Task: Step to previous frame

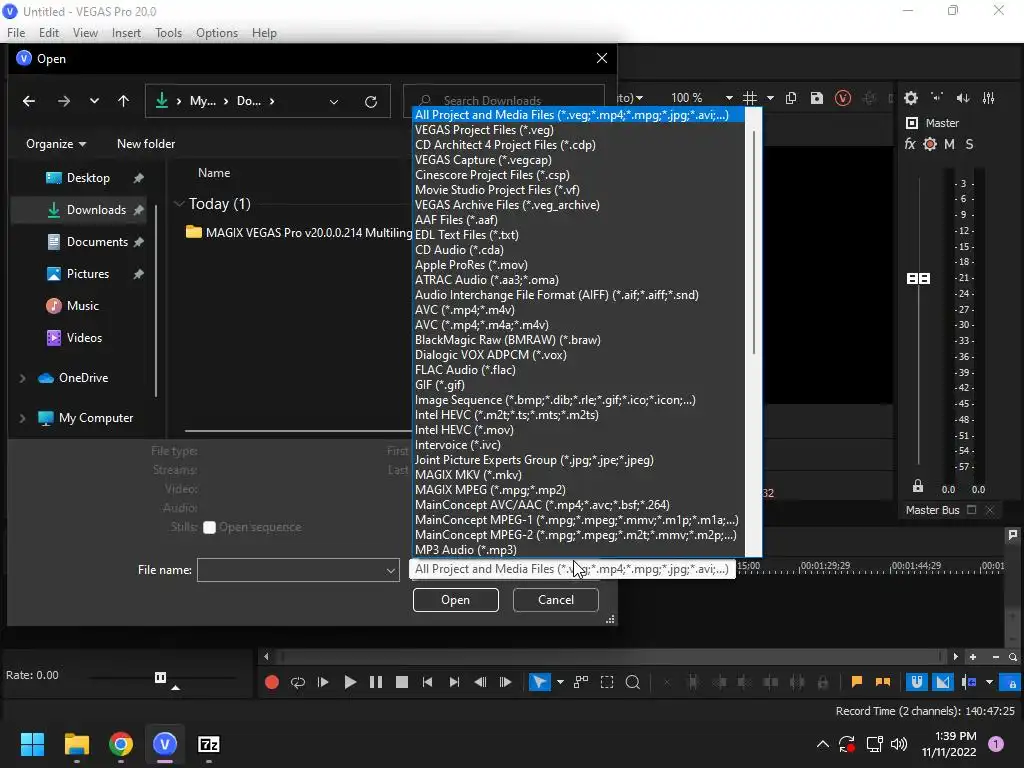Action: [x=480, y=682]
